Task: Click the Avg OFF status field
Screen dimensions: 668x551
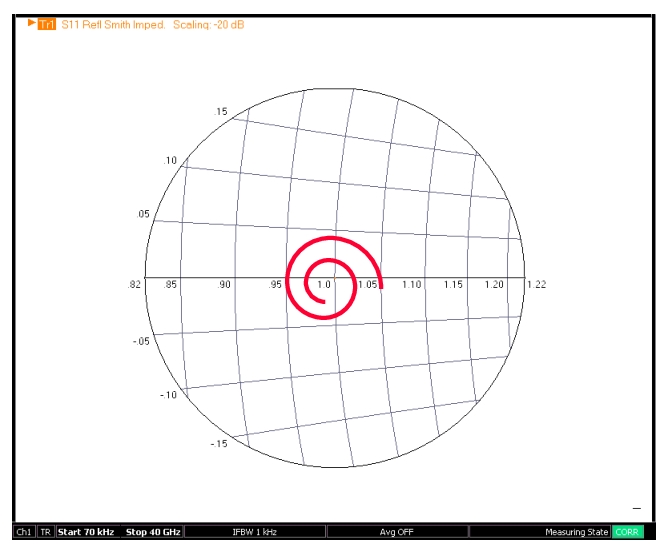Action: pos(397,532)
